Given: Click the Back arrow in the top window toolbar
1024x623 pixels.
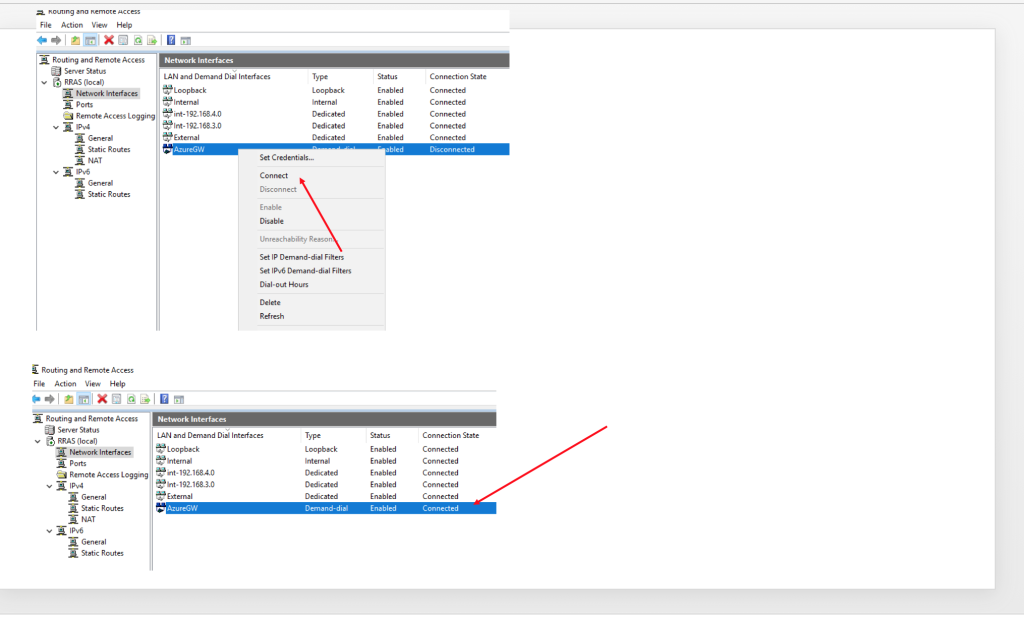Looking at the screenshot, I should coord(42,40).
